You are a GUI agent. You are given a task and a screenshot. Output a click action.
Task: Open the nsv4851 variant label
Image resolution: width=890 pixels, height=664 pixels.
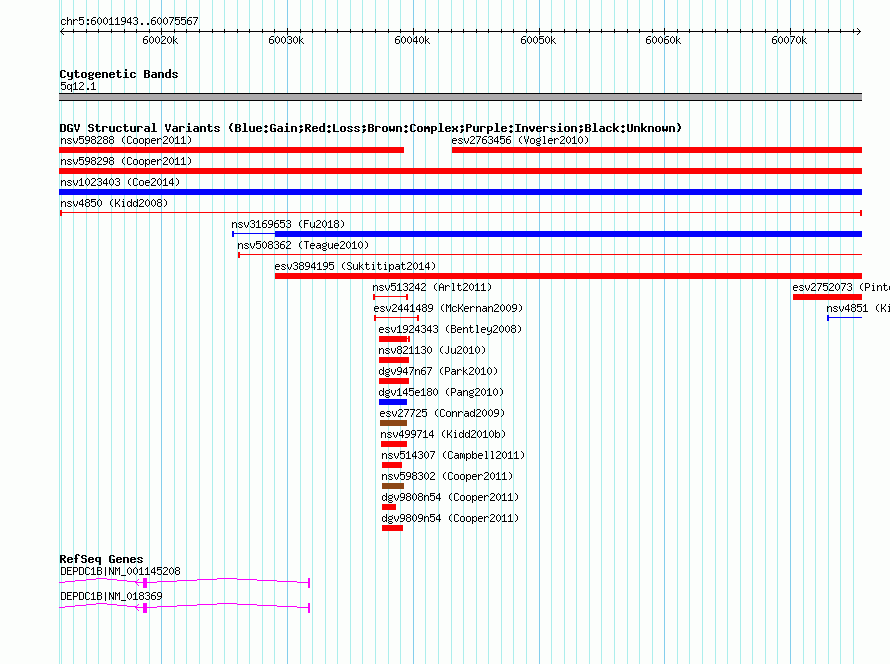pos(858,308)
